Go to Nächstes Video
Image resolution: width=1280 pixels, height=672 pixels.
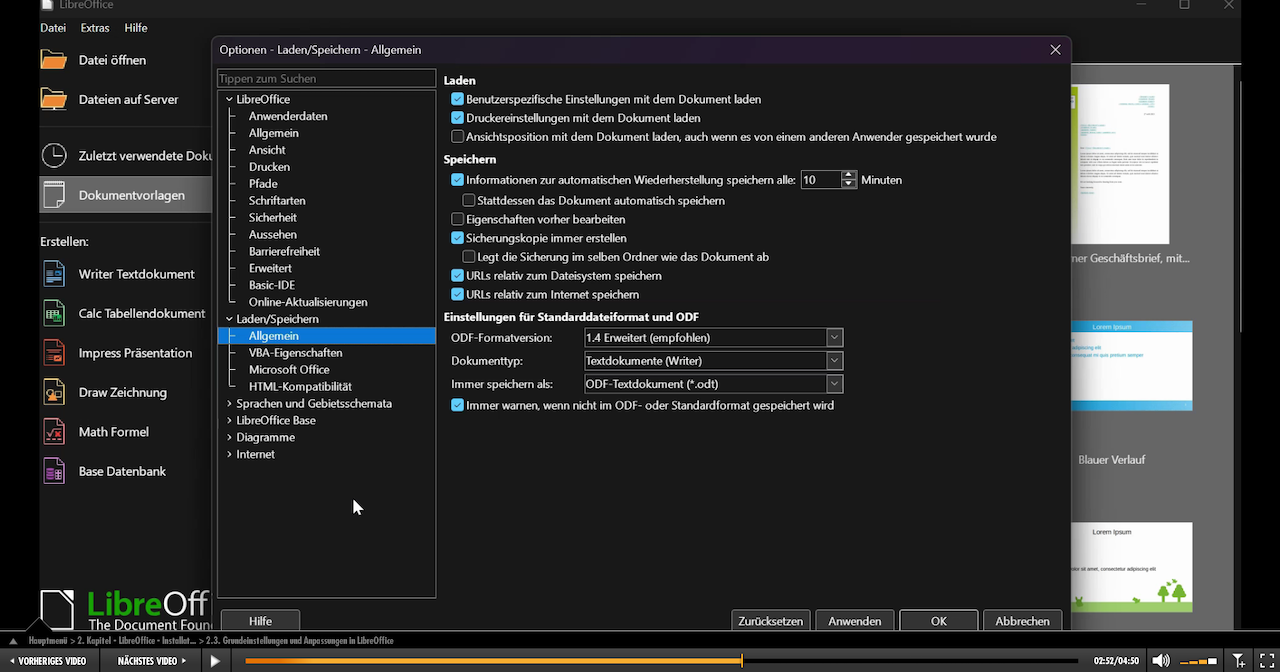pyautogui.click(x=152, y=661)
